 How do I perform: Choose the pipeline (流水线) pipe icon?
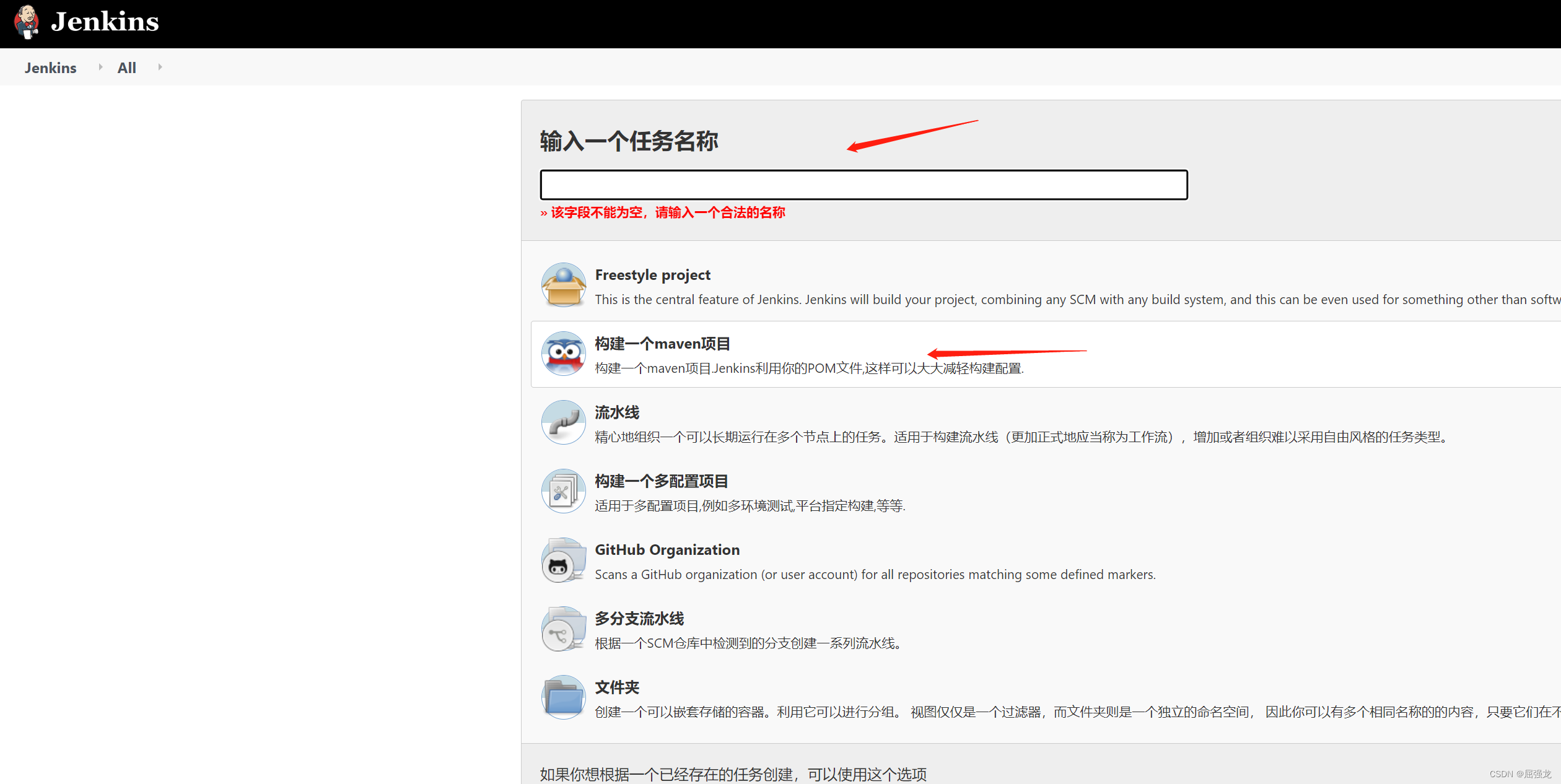pos(563,422)
